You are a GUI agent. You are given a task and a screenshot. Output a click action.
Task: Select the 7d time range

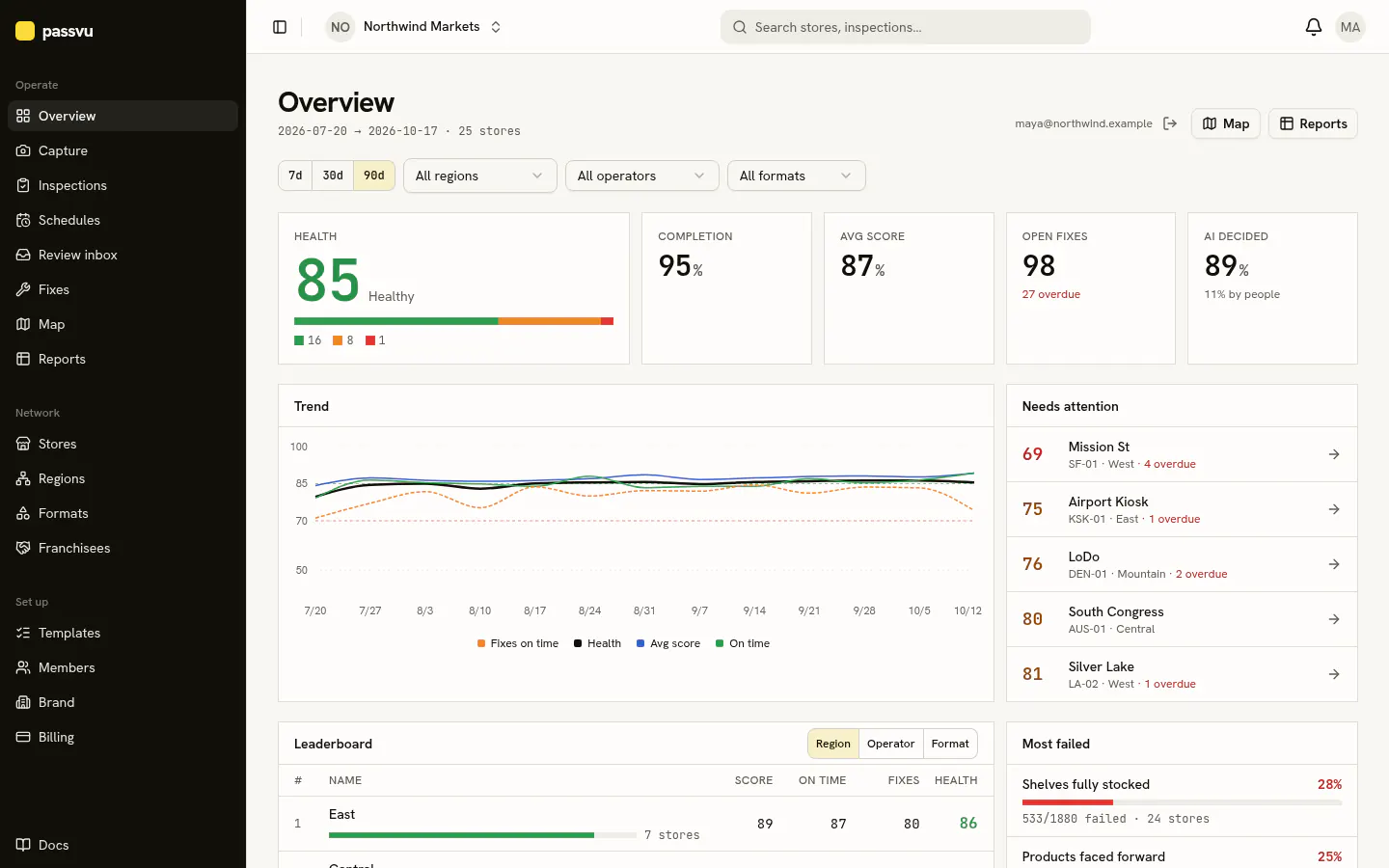pos(295,176)
